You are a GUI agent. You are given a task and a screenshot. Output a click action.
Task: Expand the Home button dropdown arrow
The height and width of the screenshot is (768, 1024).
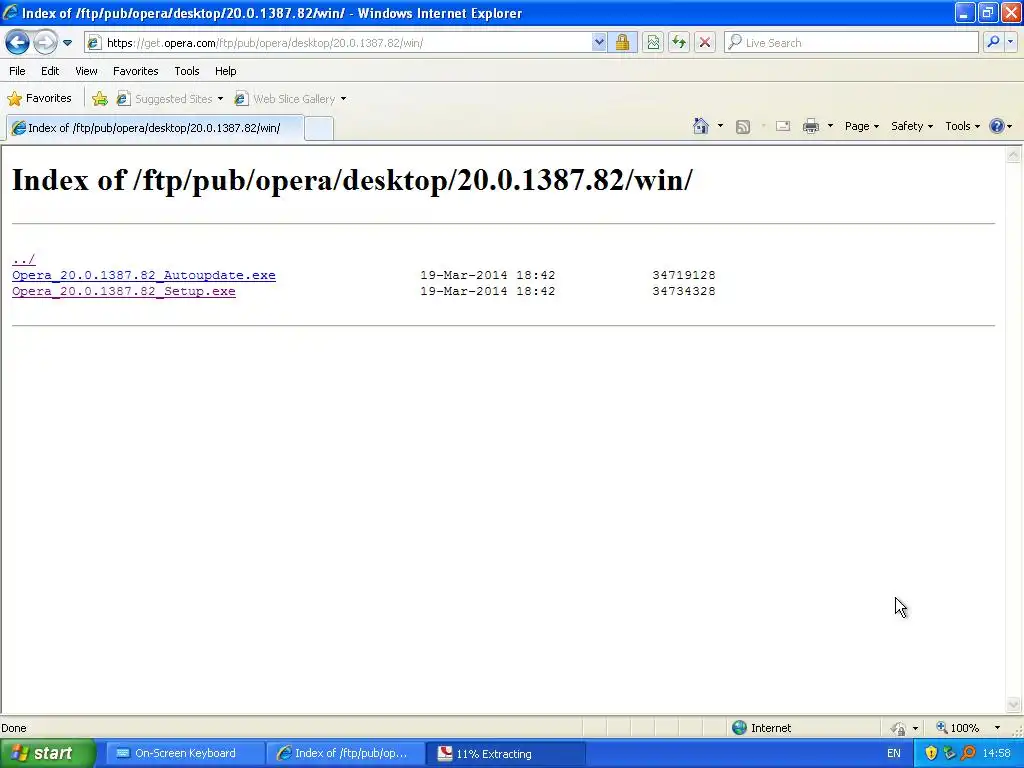pos(720,126)
